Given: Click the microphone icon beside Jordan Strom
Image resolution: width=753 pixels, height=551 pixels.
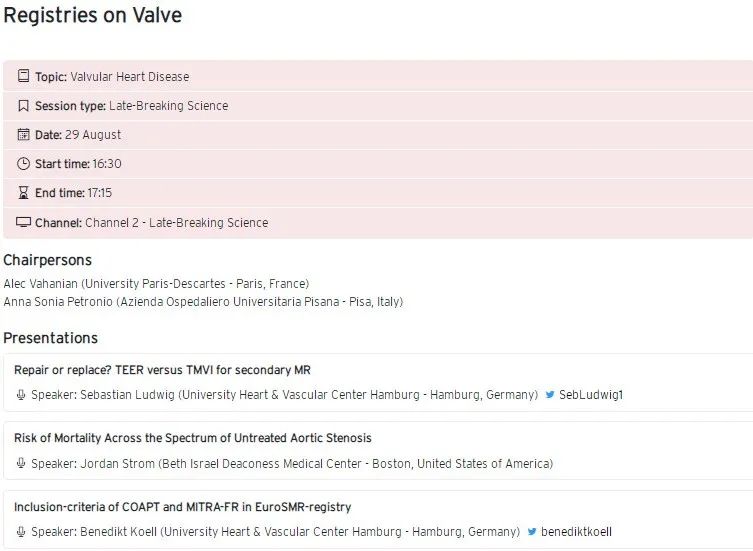Looking at the screenshot, I should click(20, 464).
